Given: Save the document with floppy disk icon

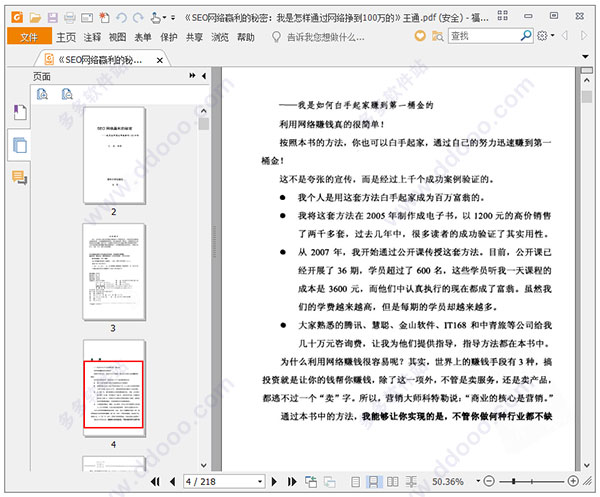Looking at the screenshot, I should 52,17.
